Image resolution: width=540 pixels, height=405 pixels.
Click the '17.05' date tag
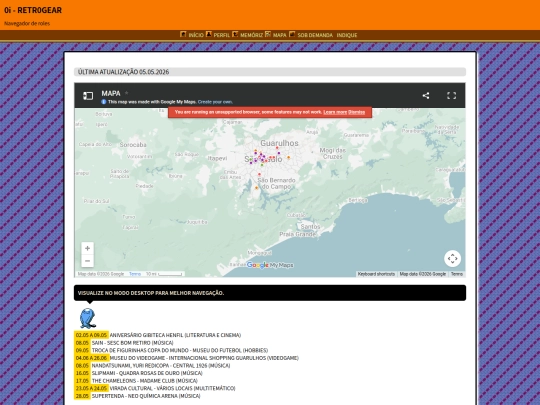(82, 381)
